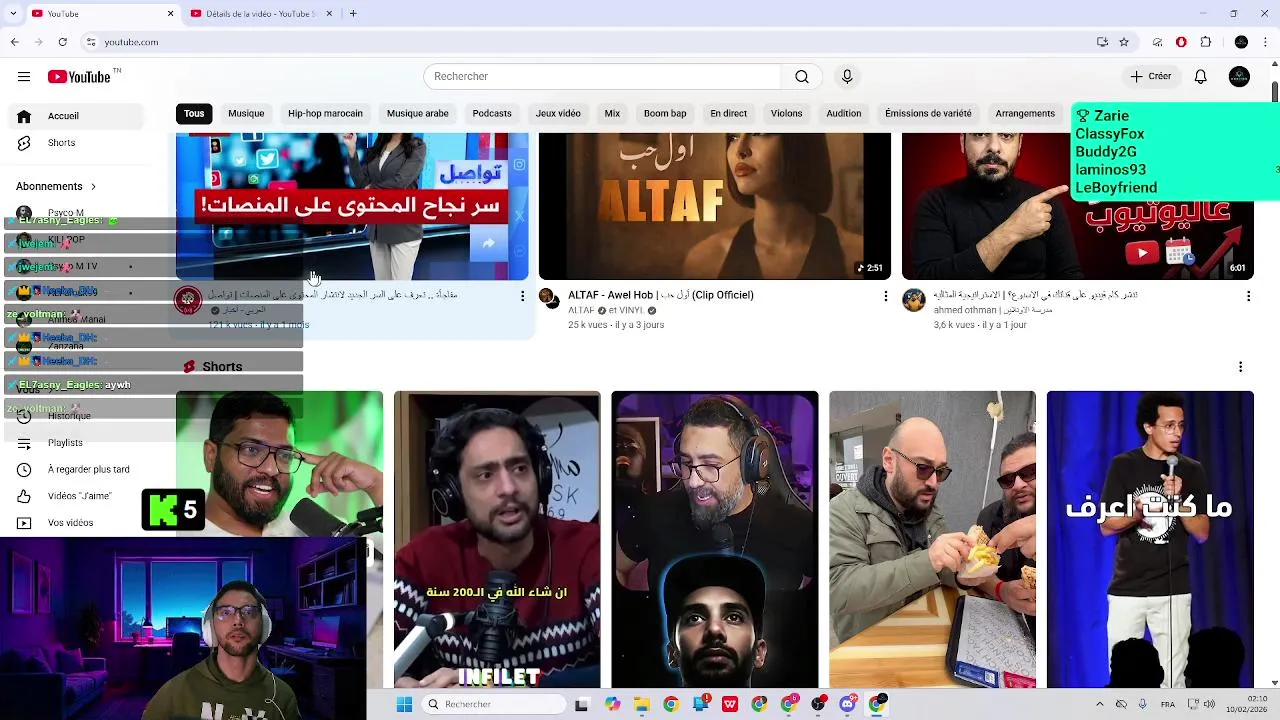
Task: Open Copilot from the taskbar
Action: pyautogui.click(x=612, y=705)
